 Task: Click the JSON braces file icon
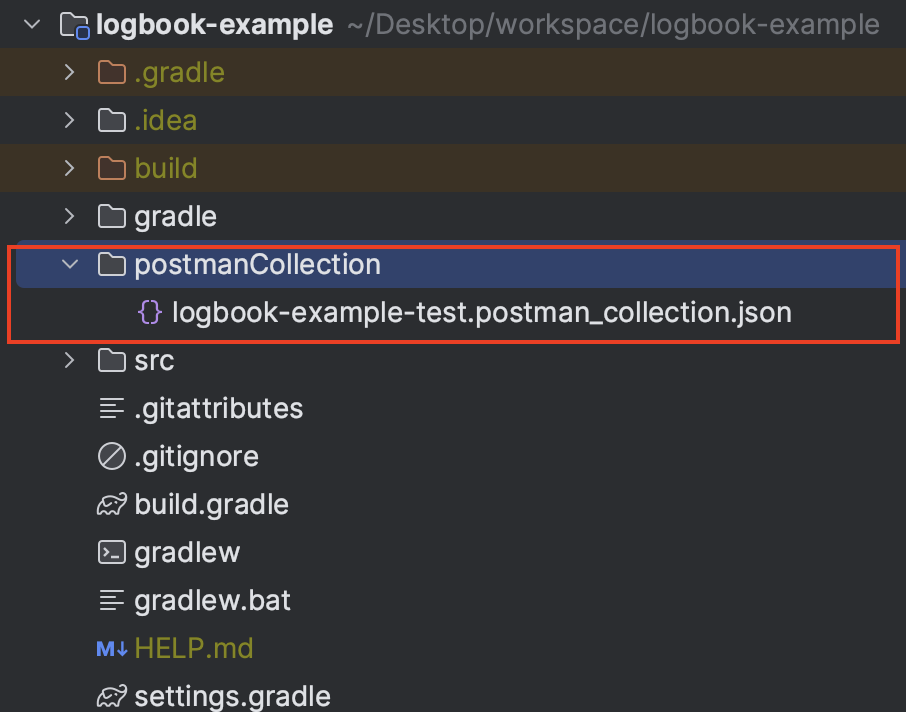click(149, 313)
